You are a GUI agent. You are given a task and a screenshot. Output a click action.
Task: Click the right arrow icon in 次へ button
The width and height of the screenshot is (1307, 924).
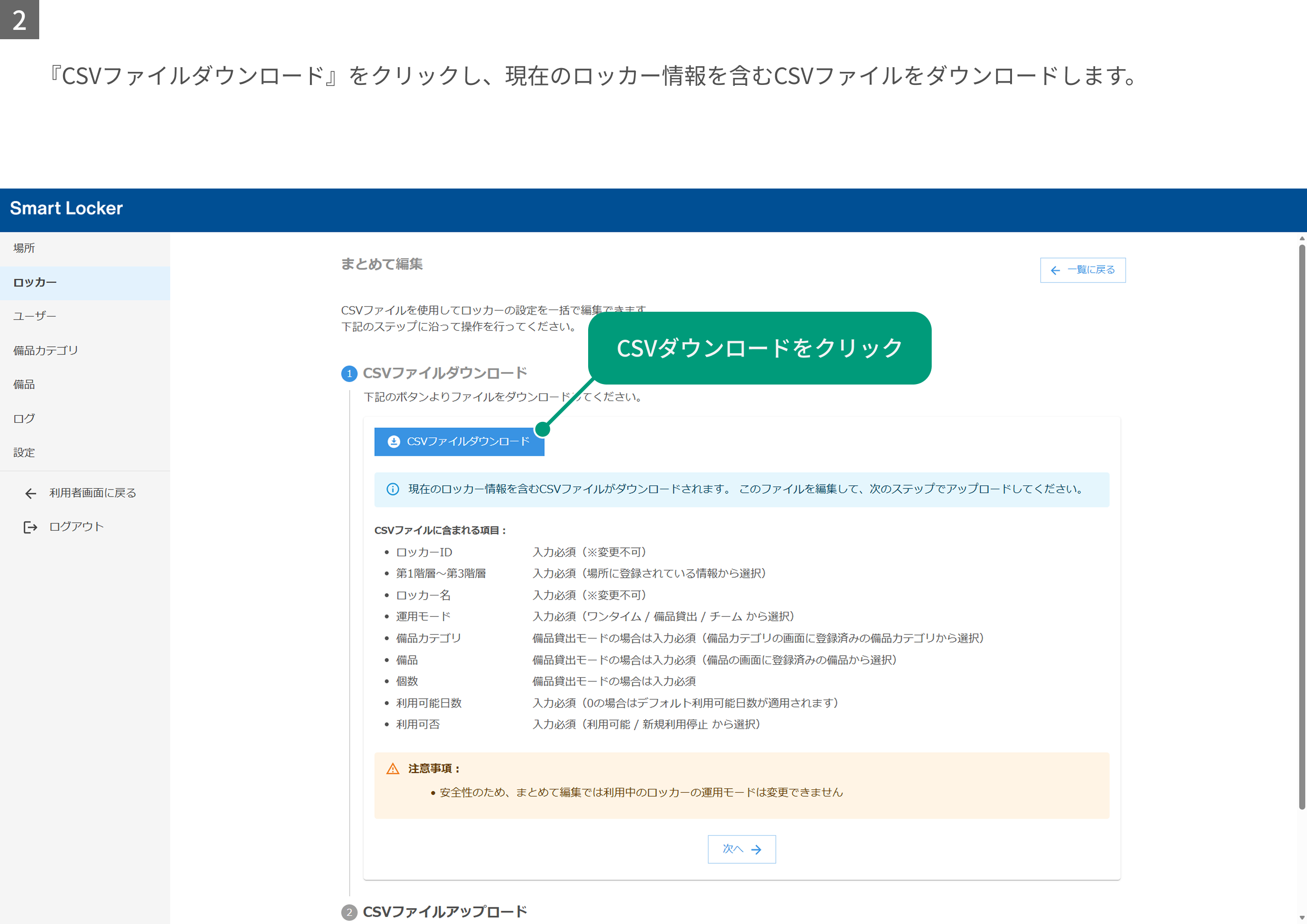point(756,849)
